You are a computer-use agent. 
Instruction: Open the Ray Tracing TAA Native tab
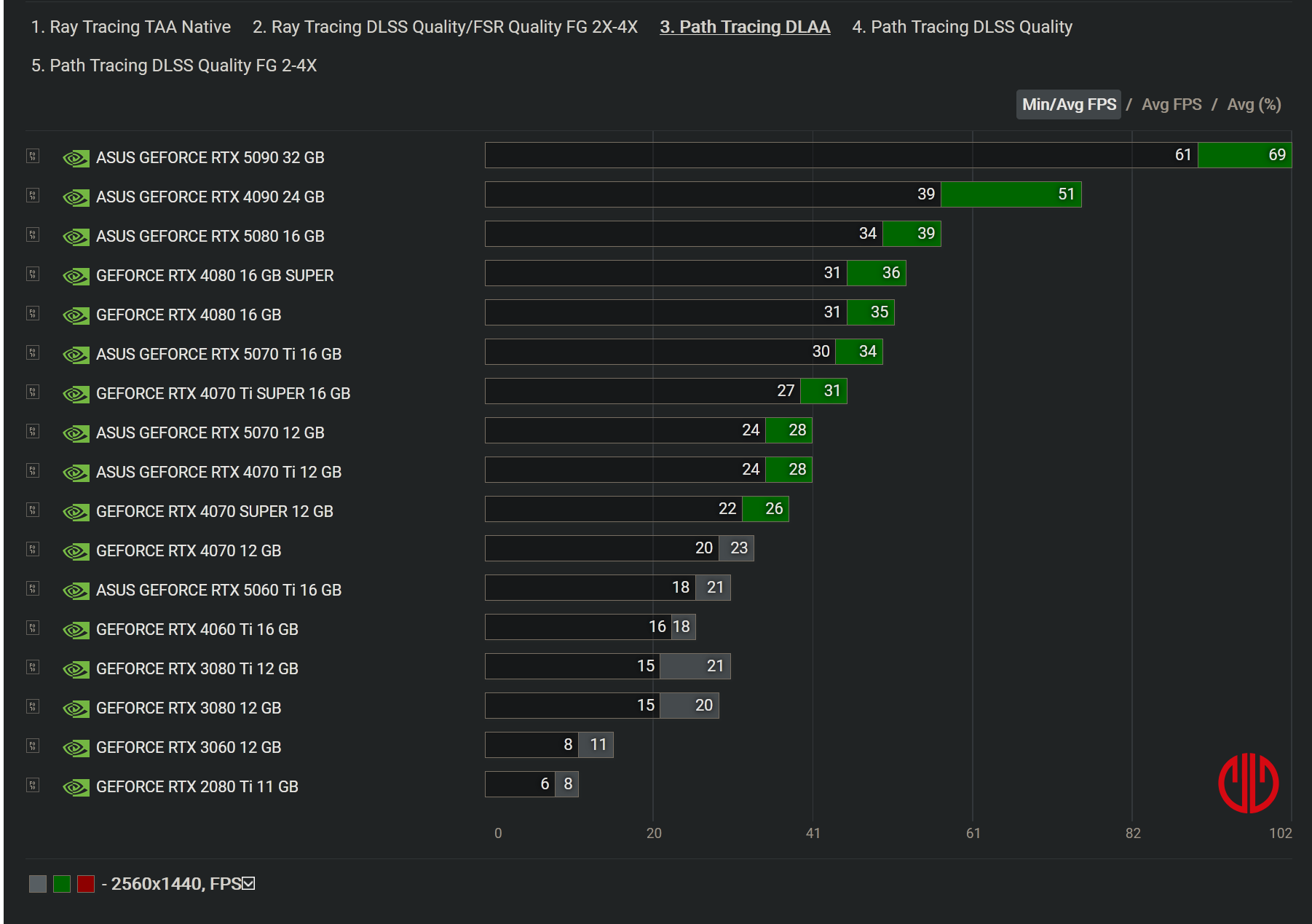131,27
